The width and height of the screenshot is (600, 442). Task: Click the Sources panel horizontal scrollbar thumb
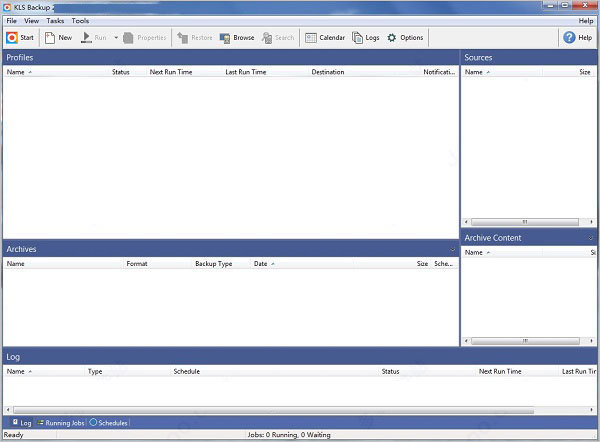[x=525, y=222]
